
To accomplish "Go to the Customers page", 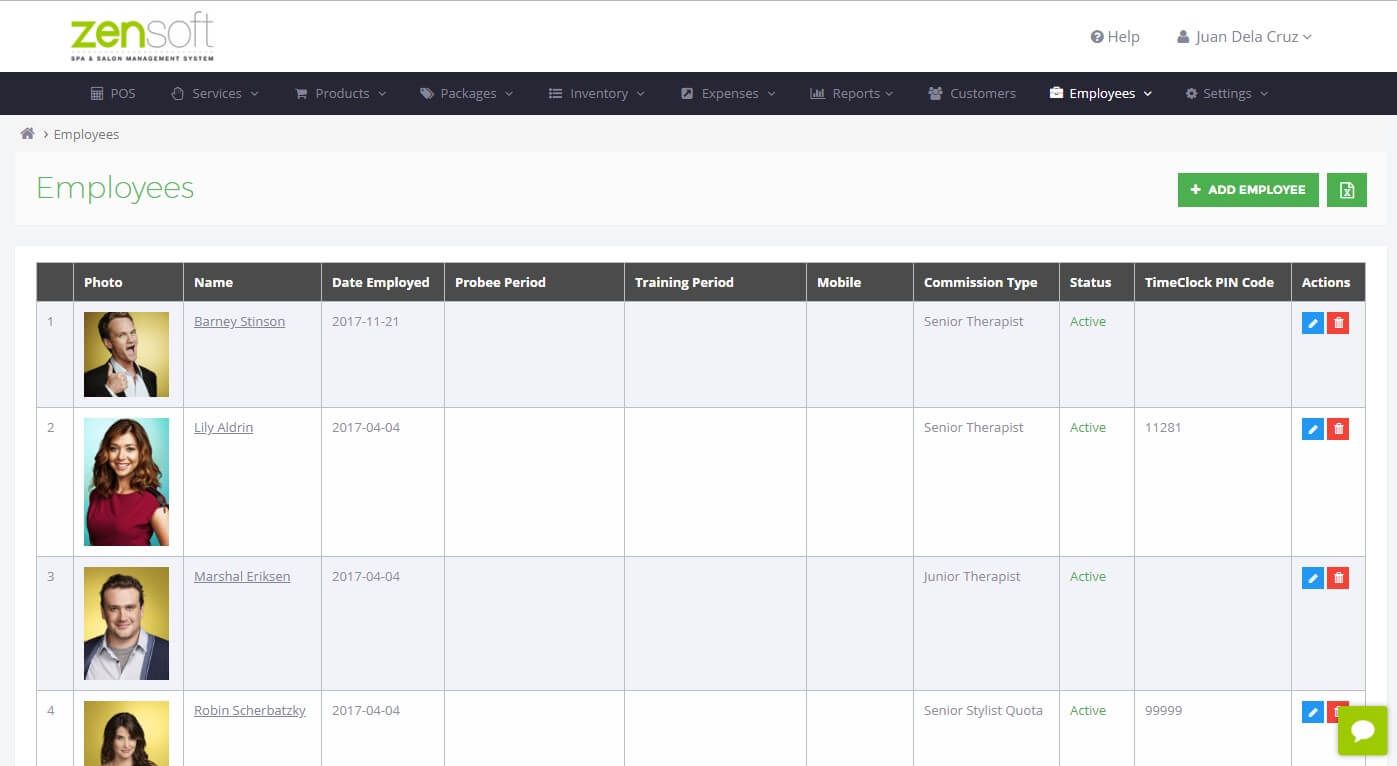I will click(972, 94).
